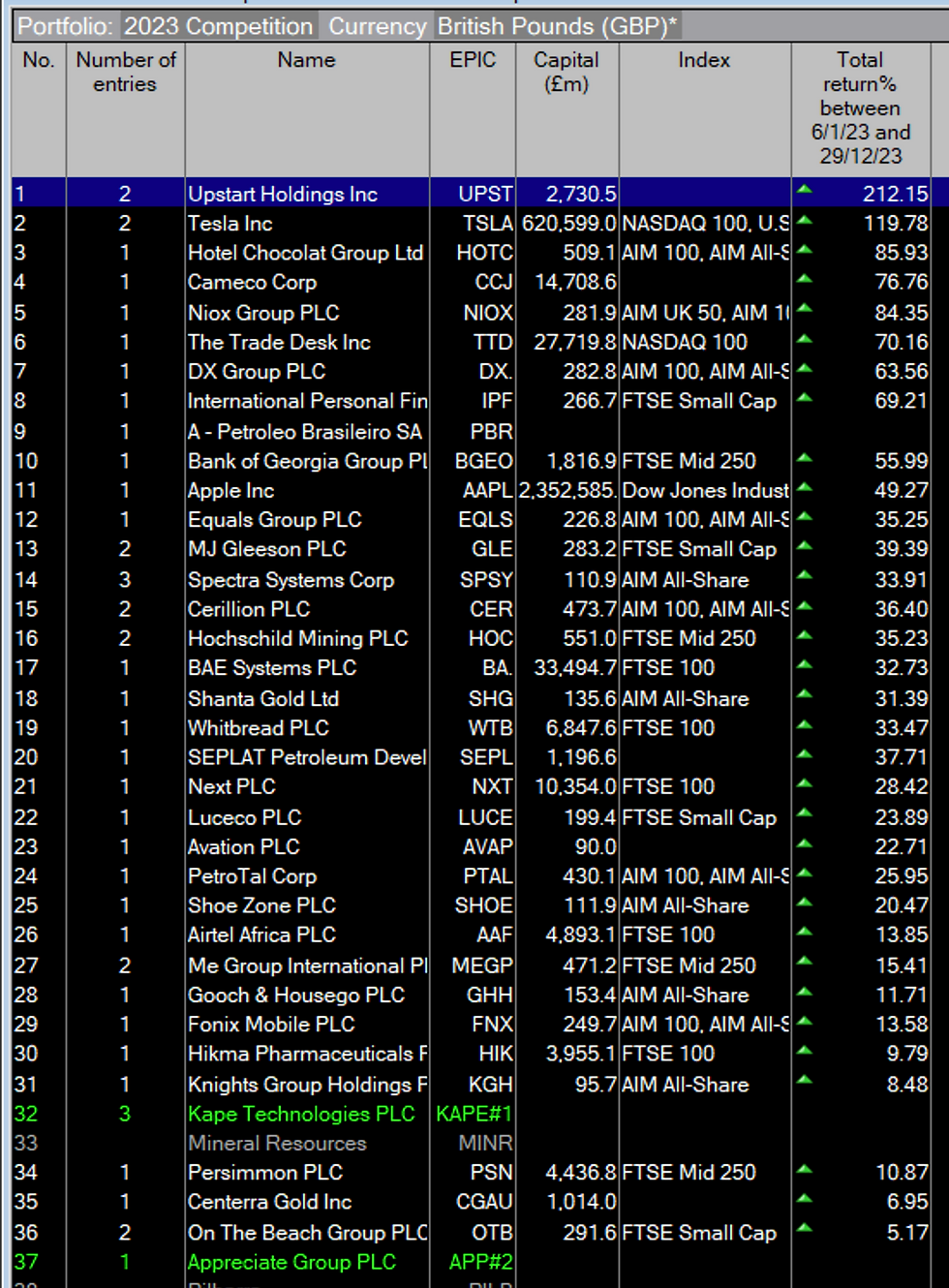
Task: Select Gooch & Housego PLC
Action: pos(295,995)
